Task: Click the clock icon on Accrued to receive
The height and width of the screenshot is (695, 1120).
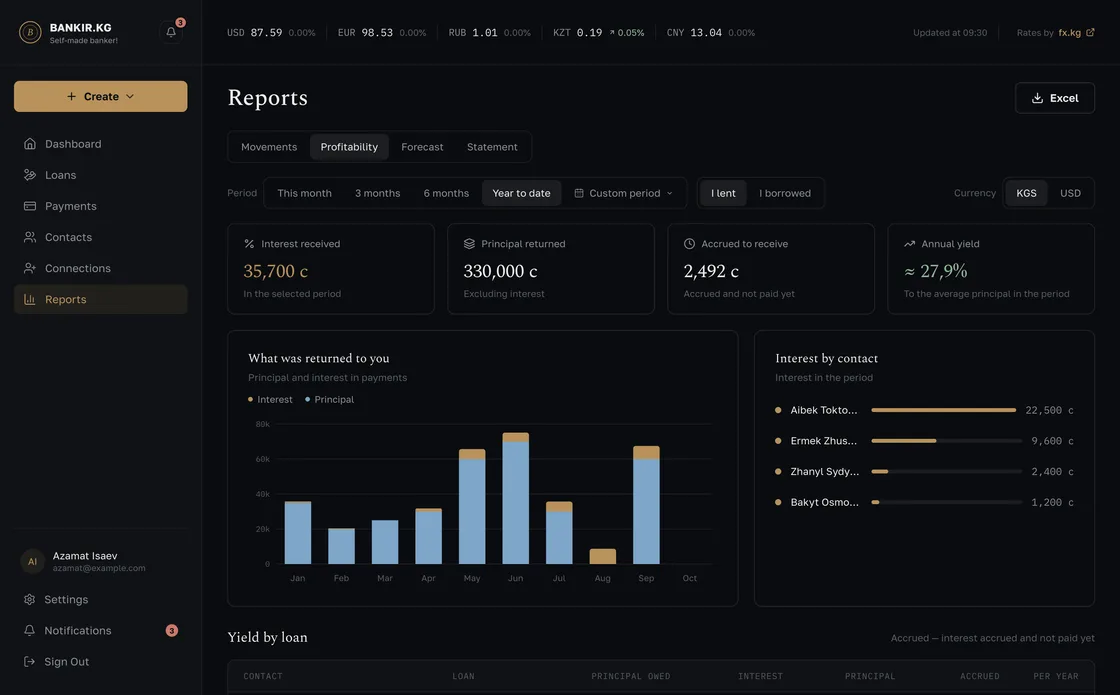Action: [689, 244]
